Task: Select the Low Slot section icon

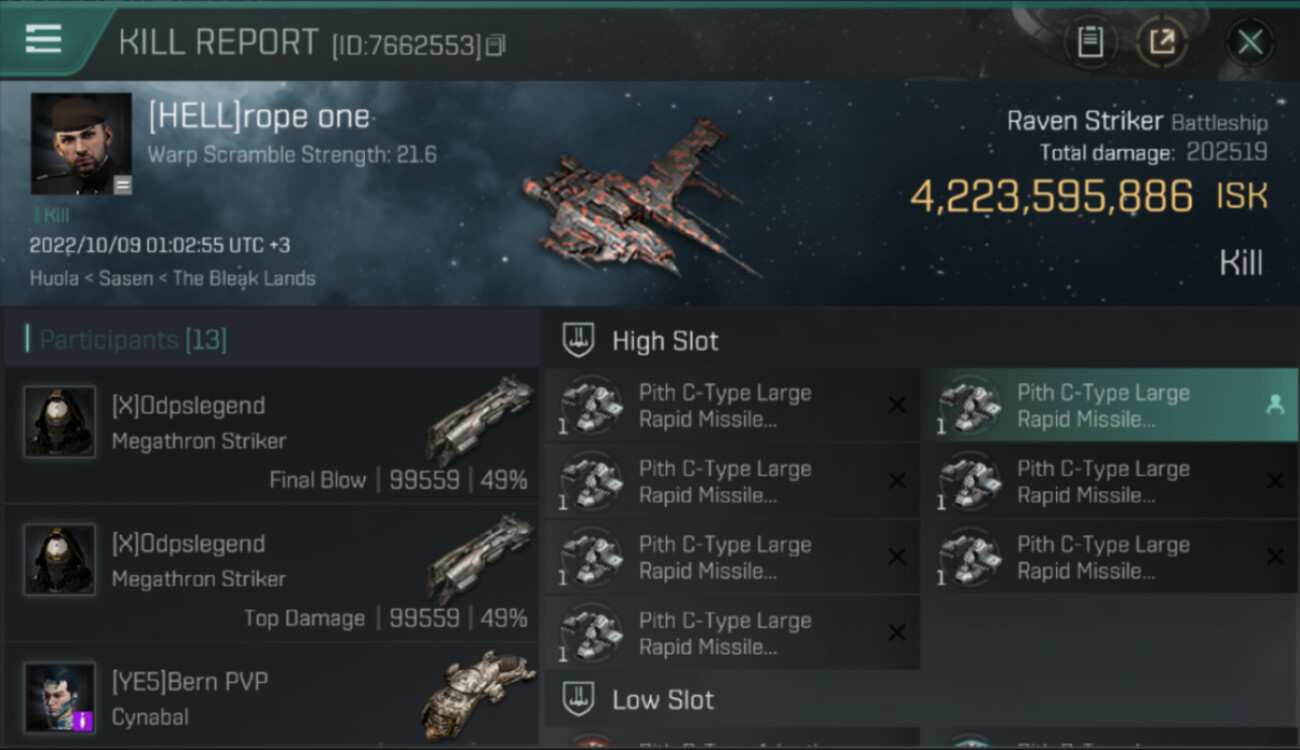Action: 579,699
